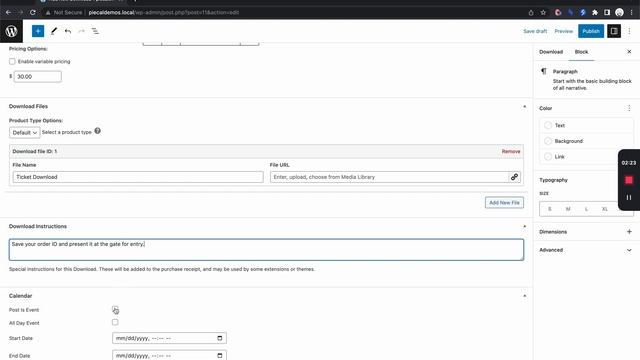Pick the Text color swatch

coord(548,125)
